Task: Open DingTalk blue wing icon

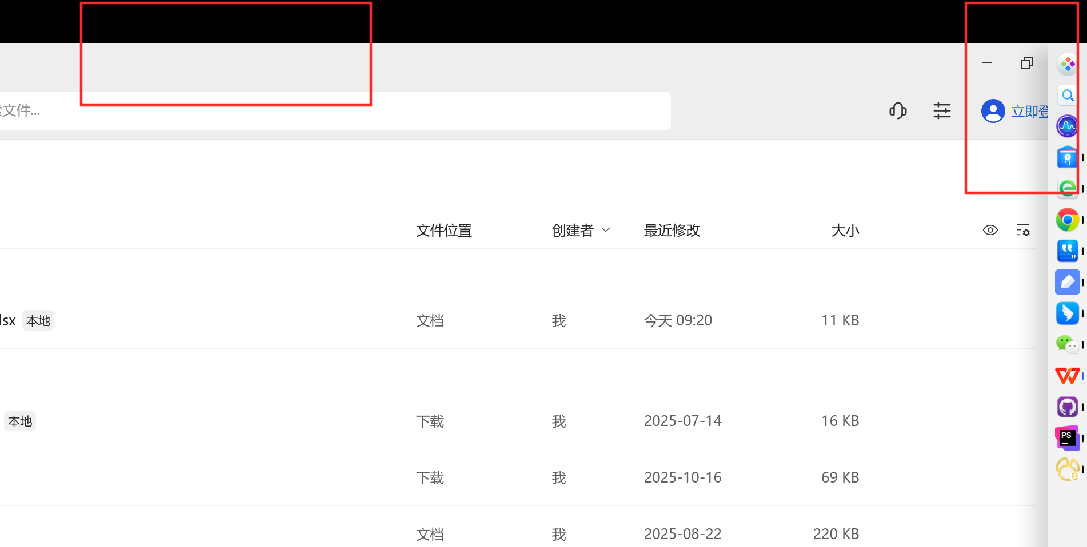Action: 1068,313
